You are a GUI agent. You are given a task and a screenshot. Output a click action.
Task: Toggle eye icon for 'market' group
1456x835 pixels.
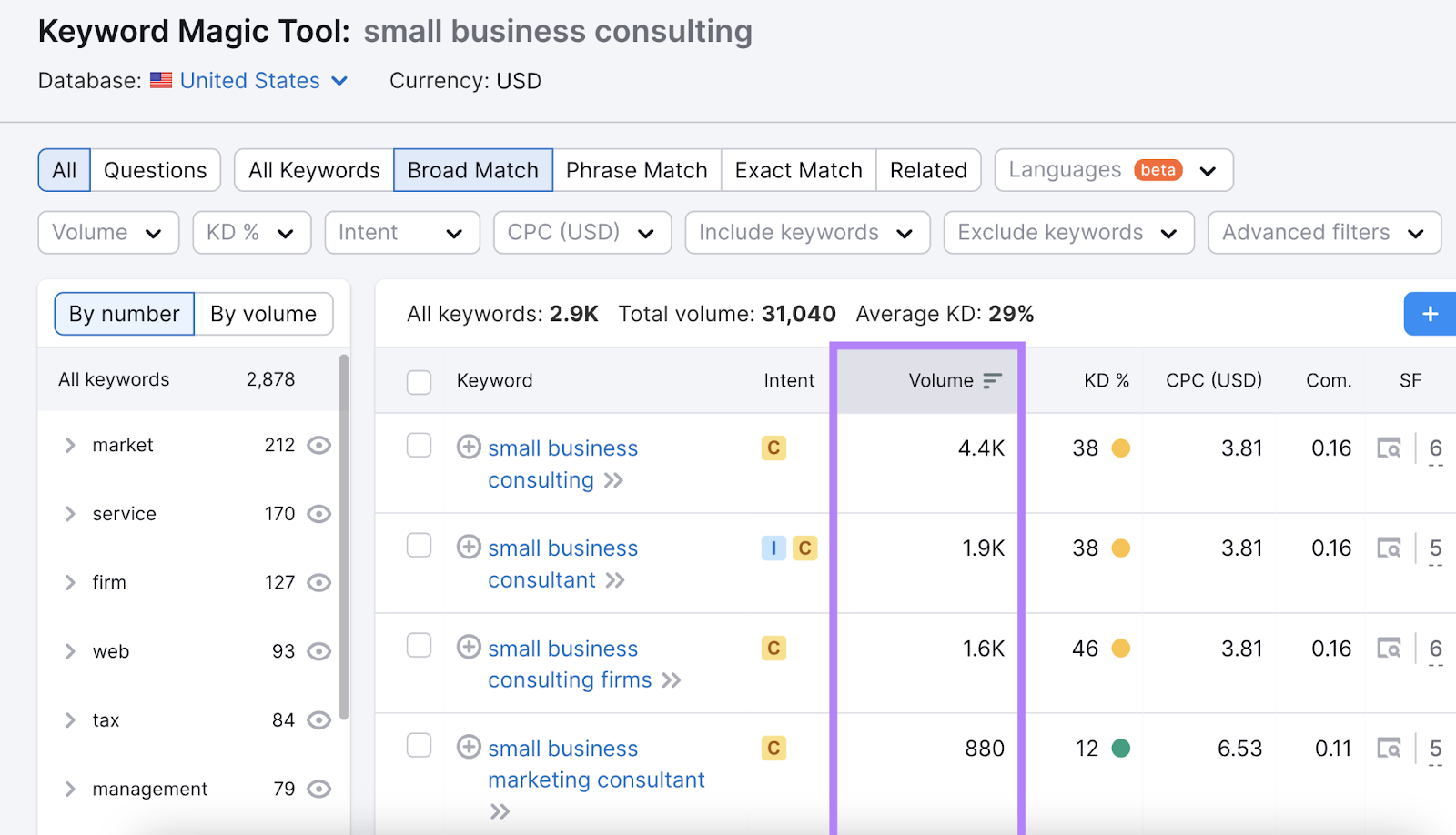(318, 445)
